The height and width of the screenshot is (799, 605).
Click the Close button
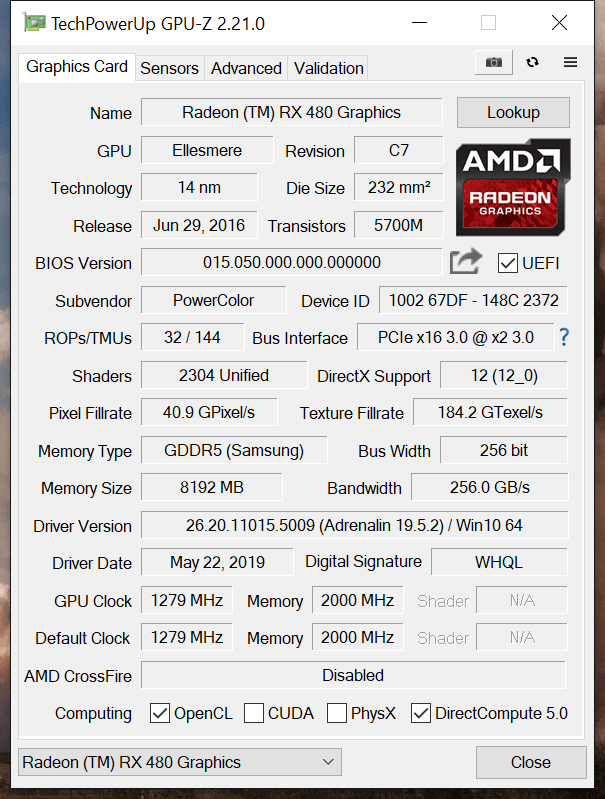[530, 762]
